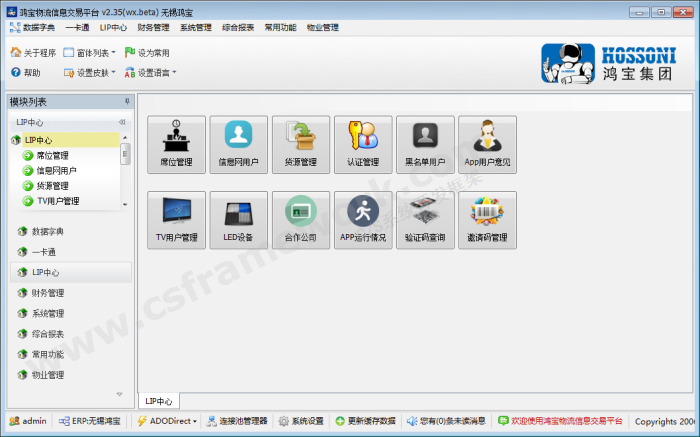Open the 设置皮肤 skin settings dropdown
This screenshot has width=700, height=437.
89,73
